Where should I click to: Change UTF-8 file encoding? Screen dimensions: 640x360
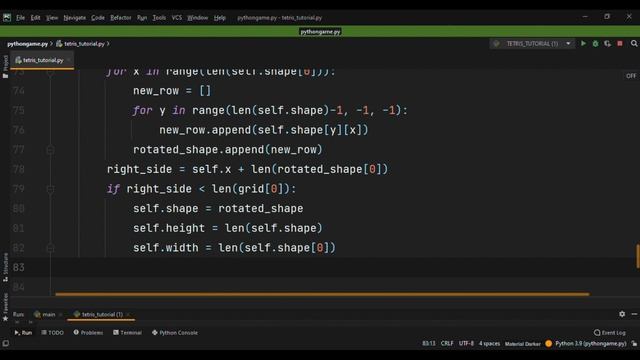[x=466, y=344]
